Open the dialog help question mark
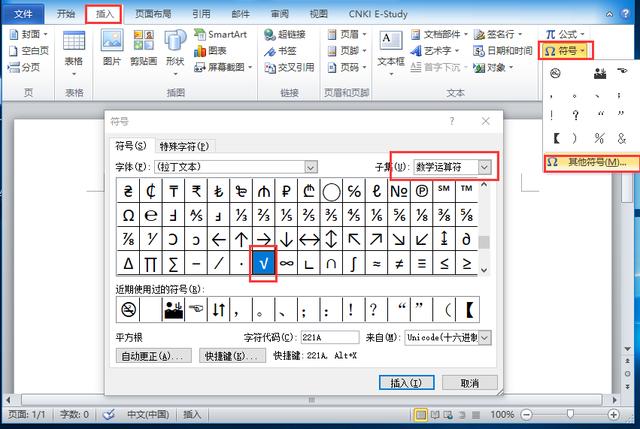Screen dimensions: 640x429 click(451, 121)
